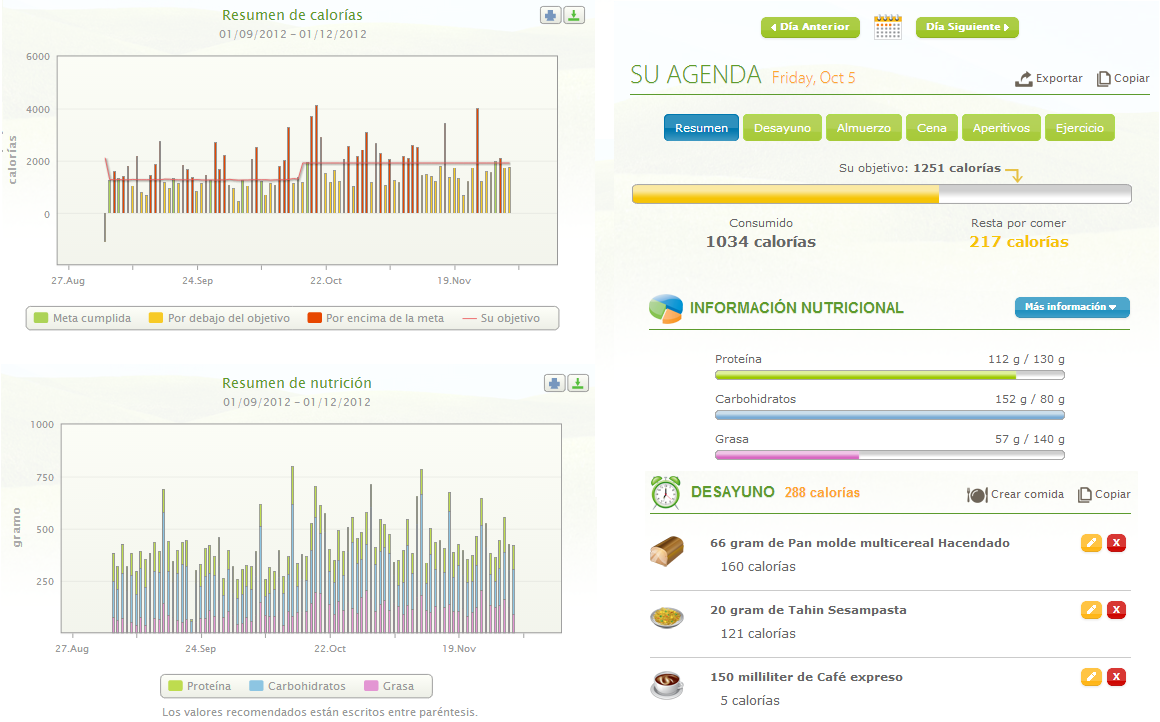Download the Resumen de calorías chart

[x=574, y=15]
